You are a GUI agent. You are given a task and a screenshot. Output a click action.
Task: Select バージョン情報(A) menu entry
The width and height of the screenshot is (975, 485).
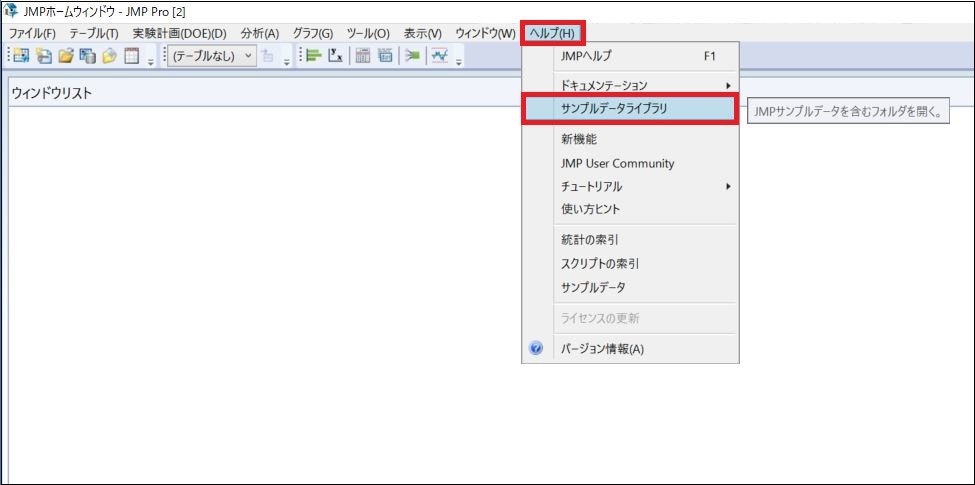[630, 349]
